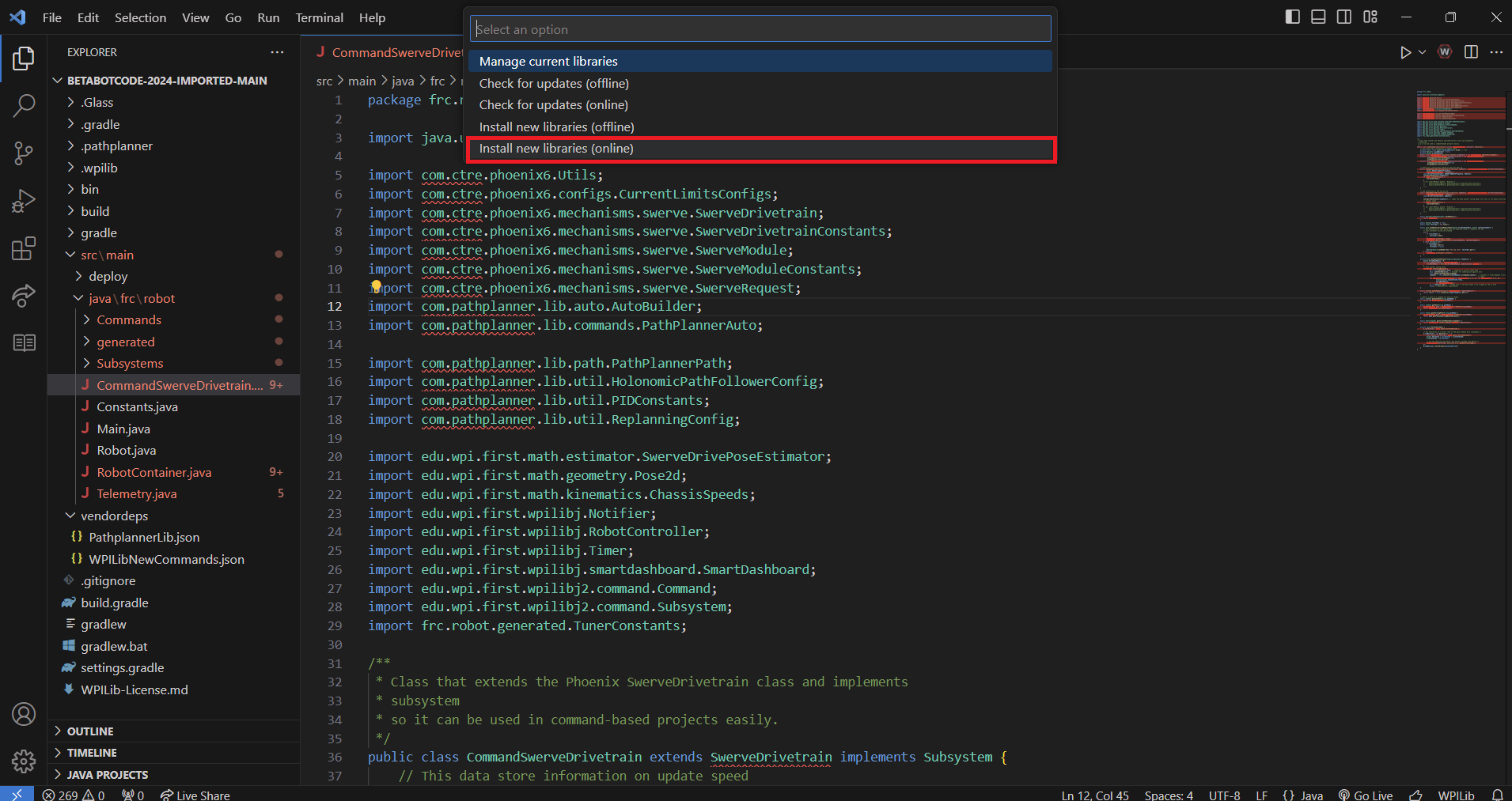Select Install new libraries (offline)

pyautogui.click(x=760, y=127)
